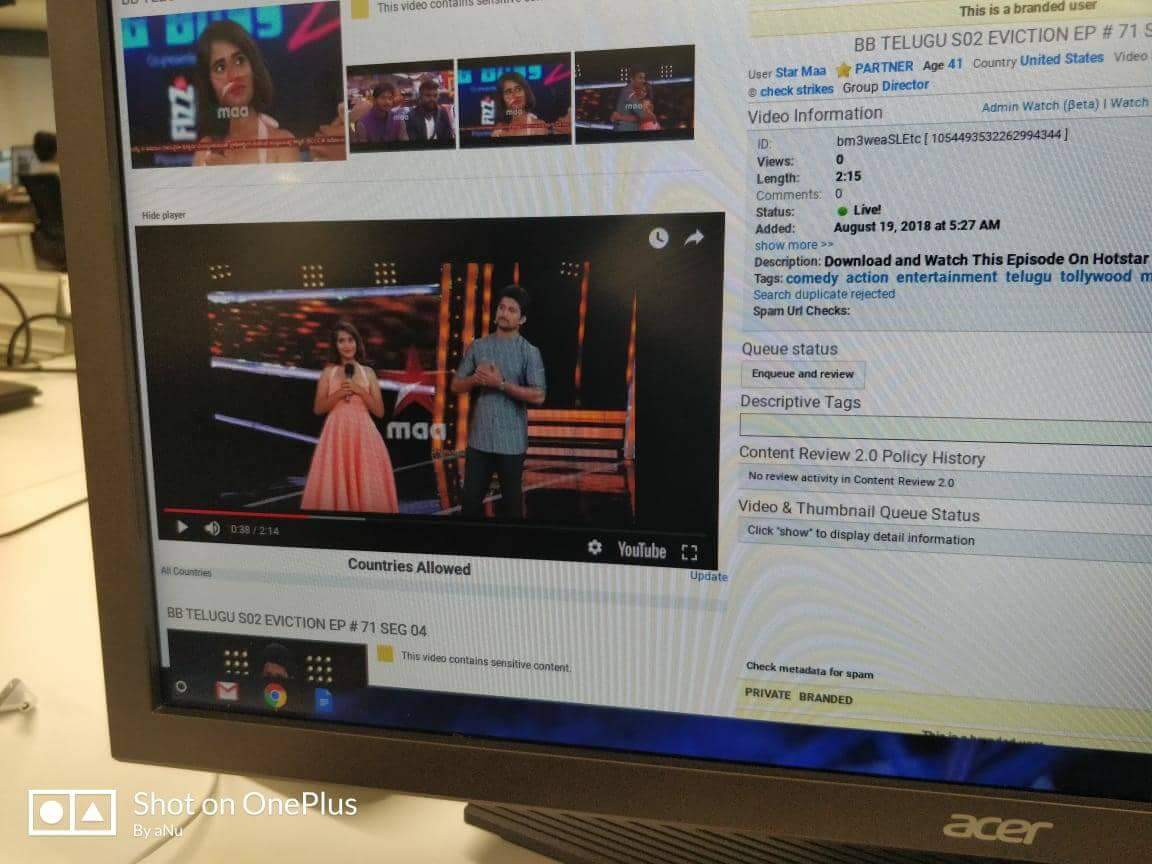Select the second small thumbnail with two men
Viewport: 1152px width, 864px height.
tap(400, 105)
